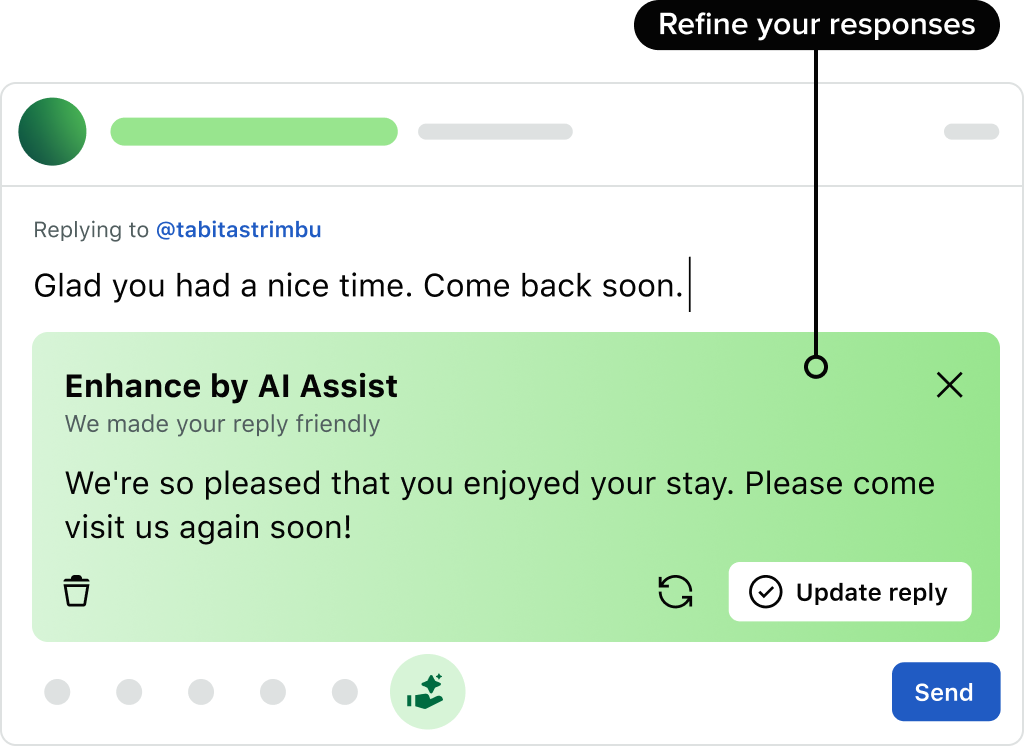Open the @tabitastrimbu profile link
Viewport: 1024px width, 746px height.
click(x=238, y=230)
